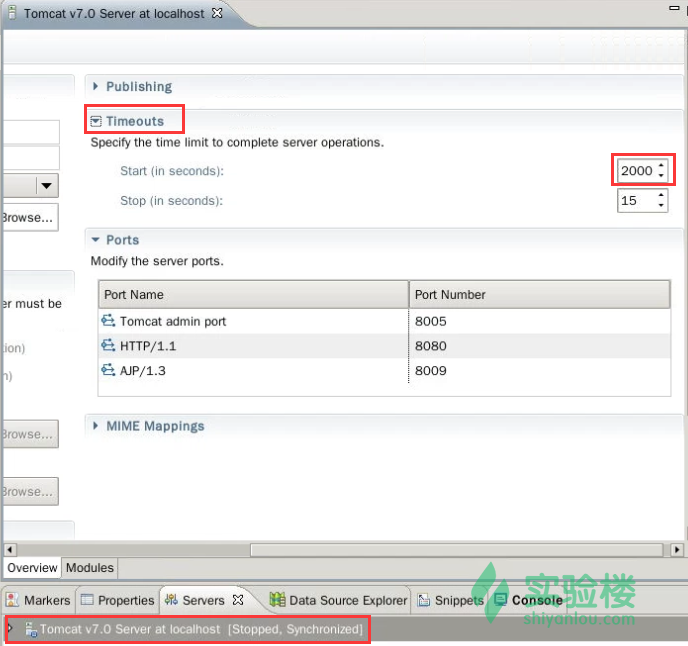This screenshot has width=688, height=646.
Task: Close the Tomcat v7.0 Server editor tab
Action: (217, 13)
